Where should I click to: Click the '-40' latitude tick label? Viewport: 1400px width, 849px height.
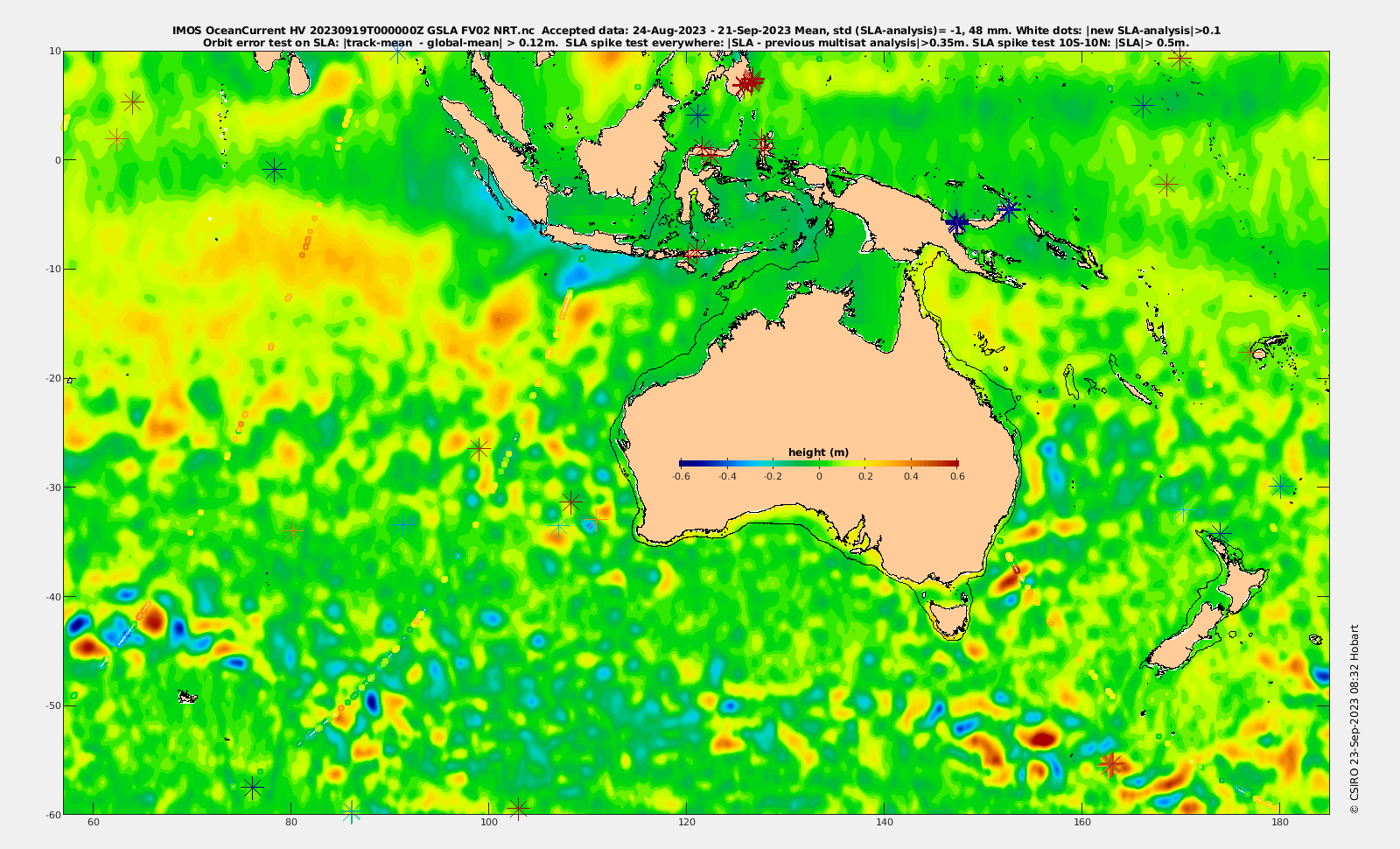52,596
